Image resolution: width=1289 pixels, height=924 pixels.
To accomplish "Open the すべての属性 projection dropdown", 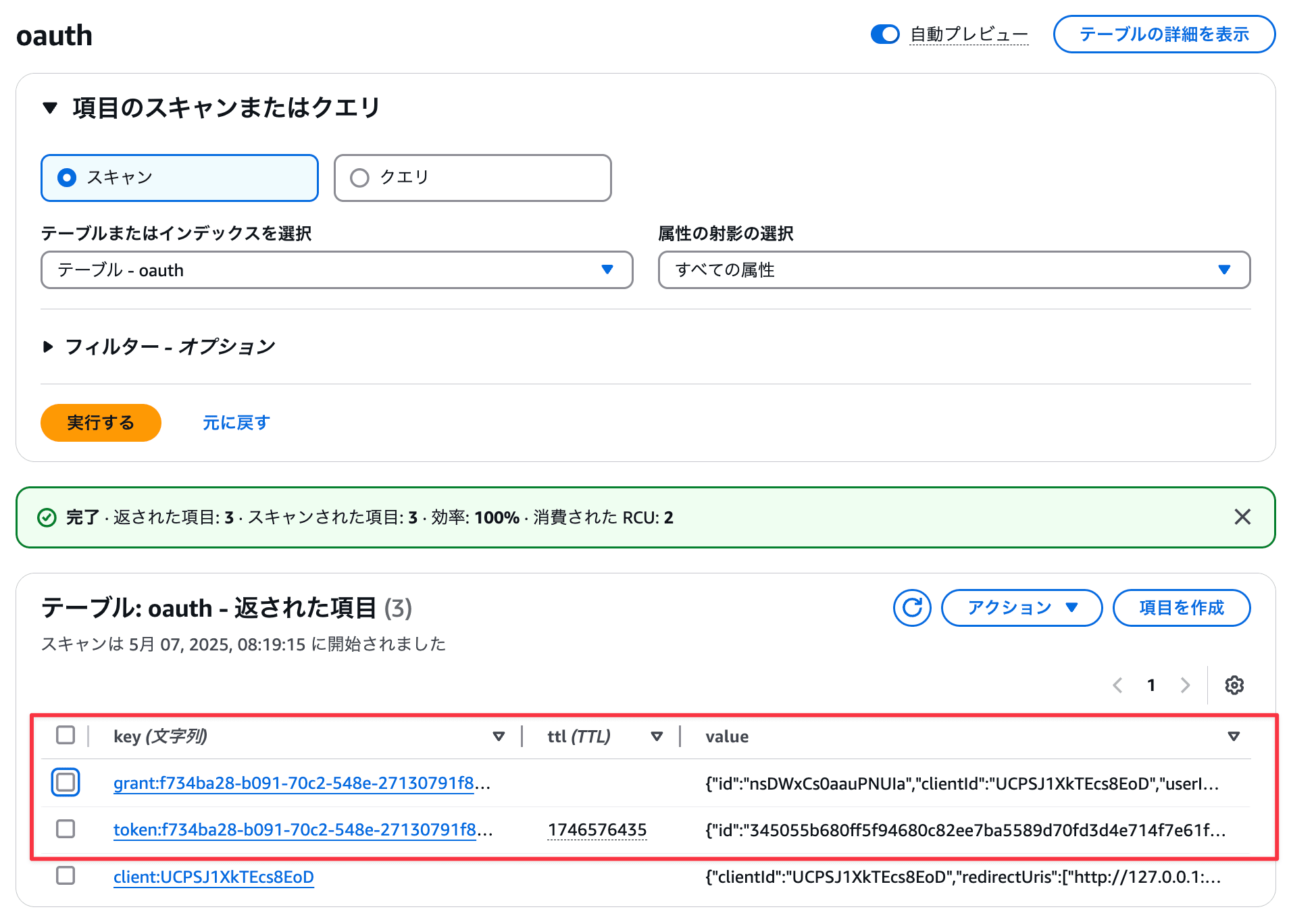I will [955, 270].
